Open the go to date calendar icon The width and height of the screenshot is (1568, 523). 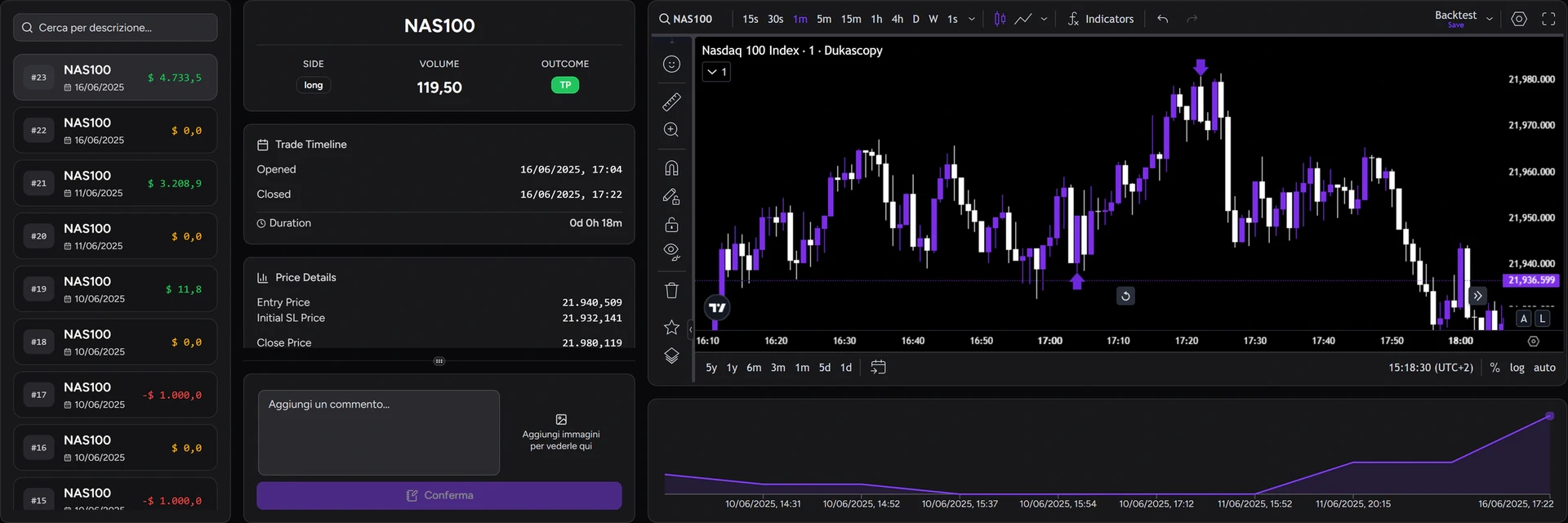pos(878,368)
